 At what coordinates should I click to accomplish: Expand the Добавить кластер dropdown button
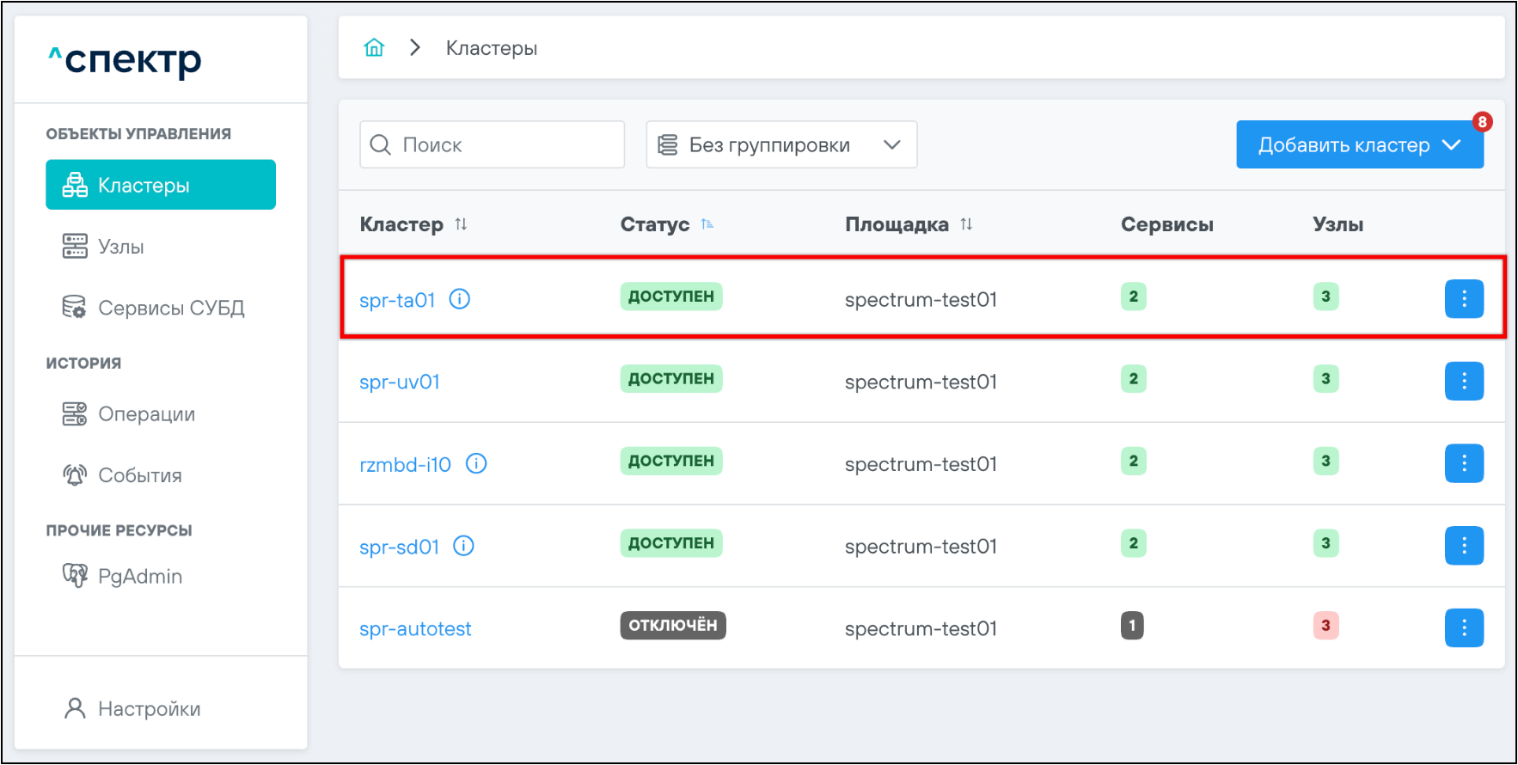[x=1359, y=145]
